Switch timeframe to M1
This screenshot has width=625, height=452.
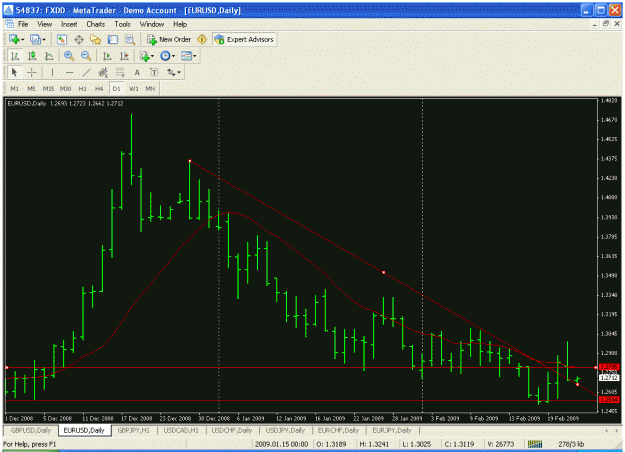(x=14, y=88)
